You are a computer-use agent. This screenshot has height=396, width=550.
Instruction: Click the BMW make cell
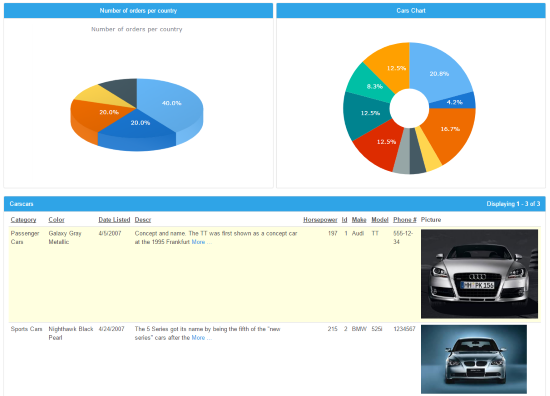coord(359,329)
